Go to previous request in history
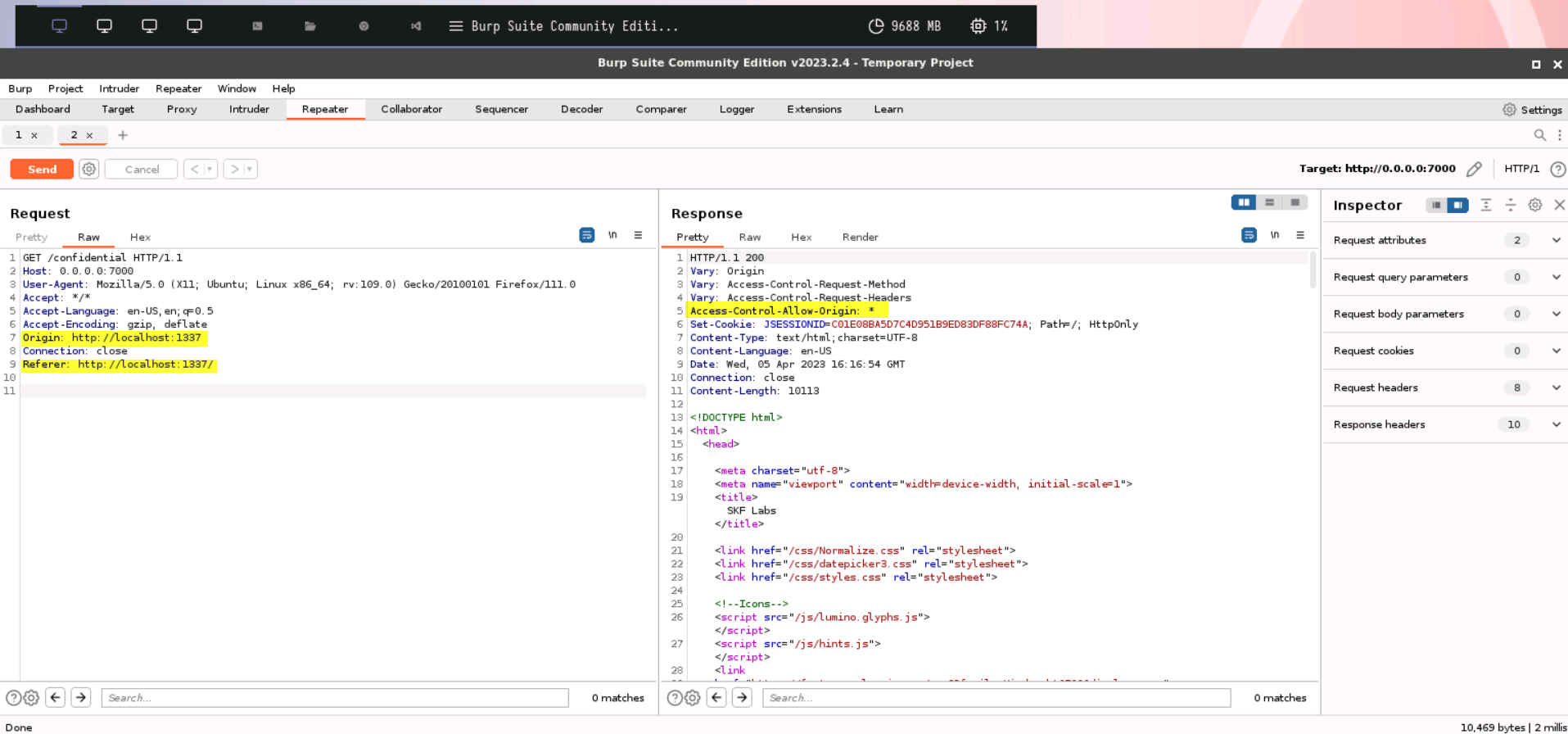Viewport: 1568px width, 734px height. click(194, 169)
